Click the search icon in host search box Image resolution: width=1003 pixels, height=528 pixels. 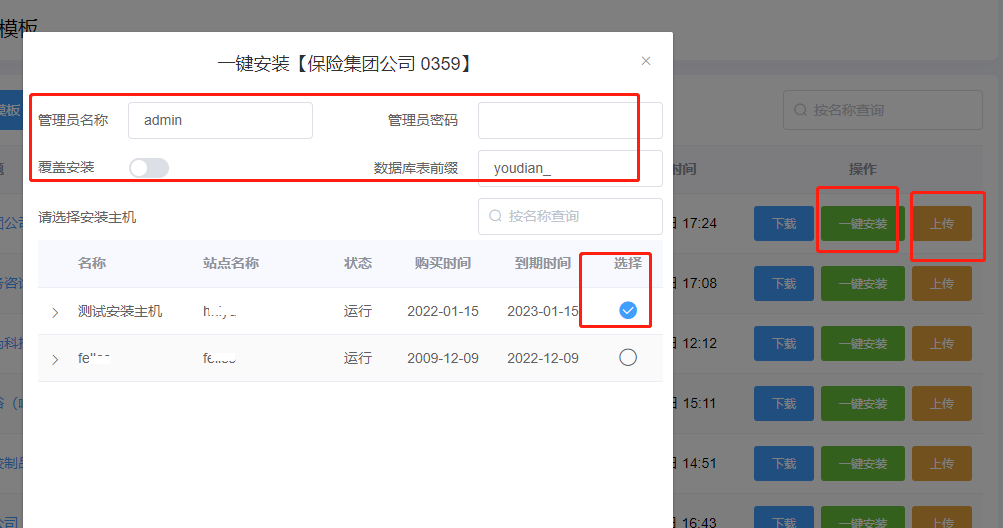[495, 216]
